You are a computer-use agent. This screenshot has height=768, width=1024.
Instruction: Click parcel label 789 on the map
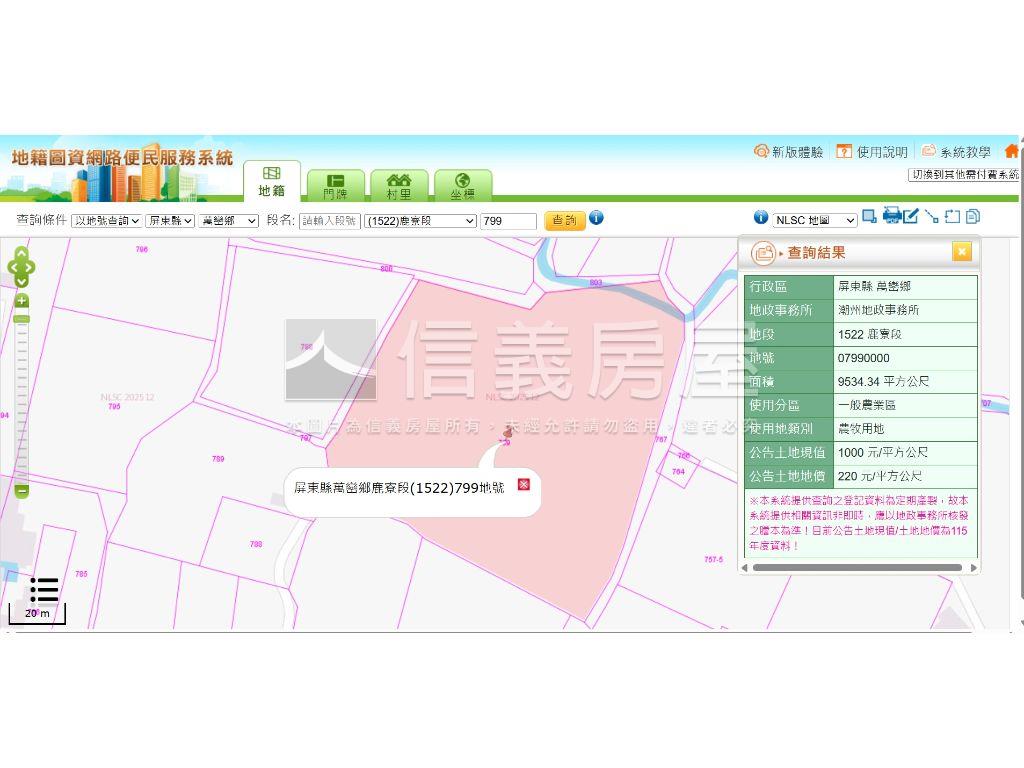(x=218, y=459)
